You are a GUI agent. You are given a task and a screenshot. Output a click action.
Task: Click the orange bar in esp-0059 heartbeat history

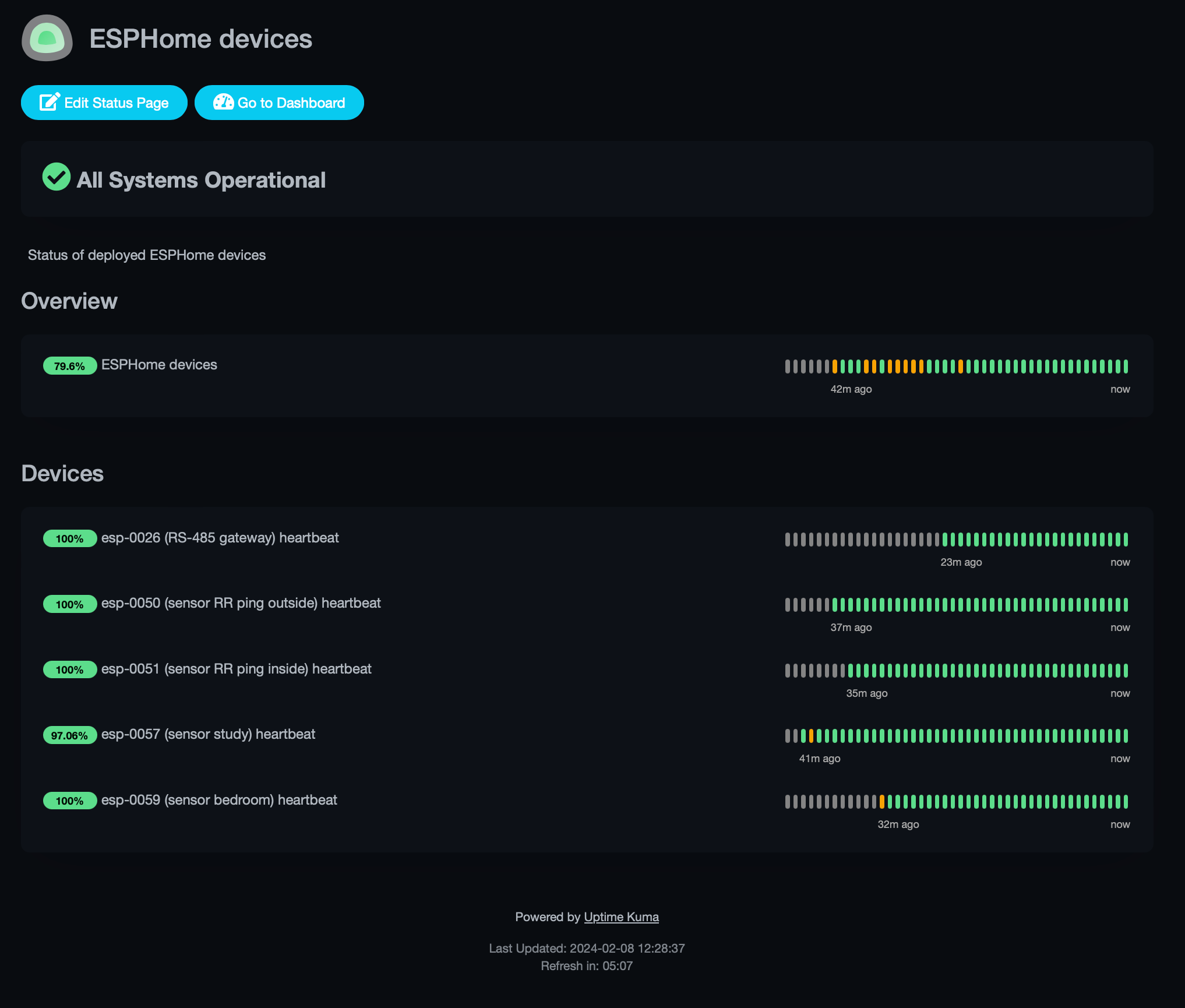[881, 802]
